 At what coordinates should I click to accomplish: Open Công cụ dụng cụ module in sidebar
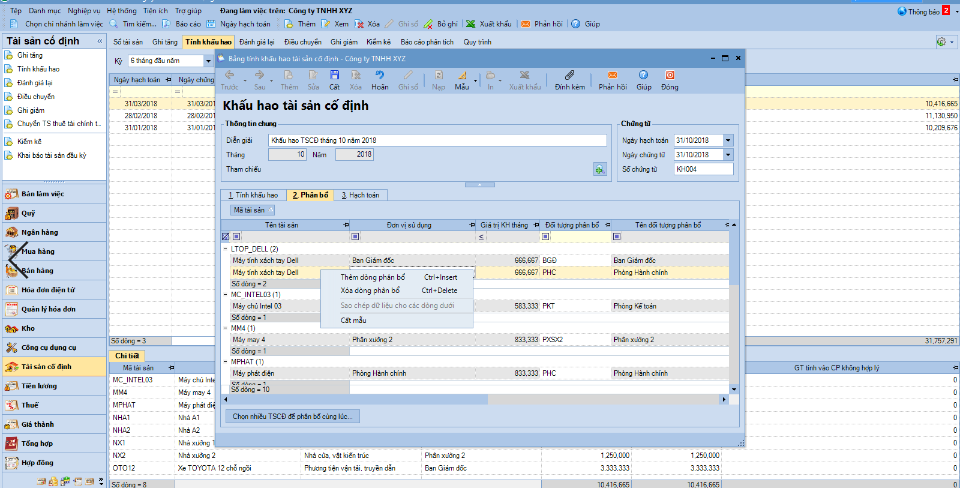pos(53,348)
